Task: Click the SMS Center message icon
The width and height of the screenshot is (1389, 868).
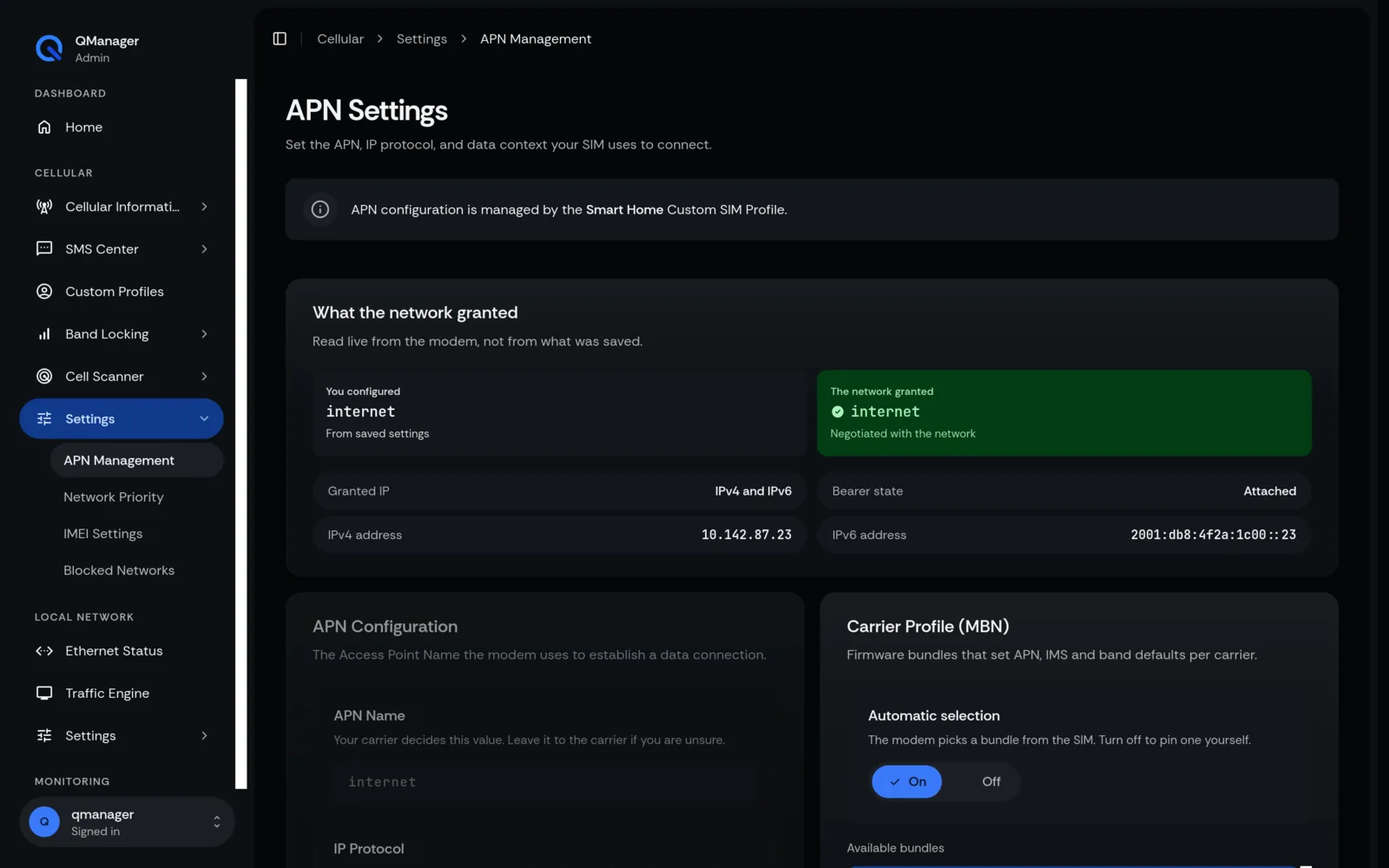Action: [x=44, y=249]
